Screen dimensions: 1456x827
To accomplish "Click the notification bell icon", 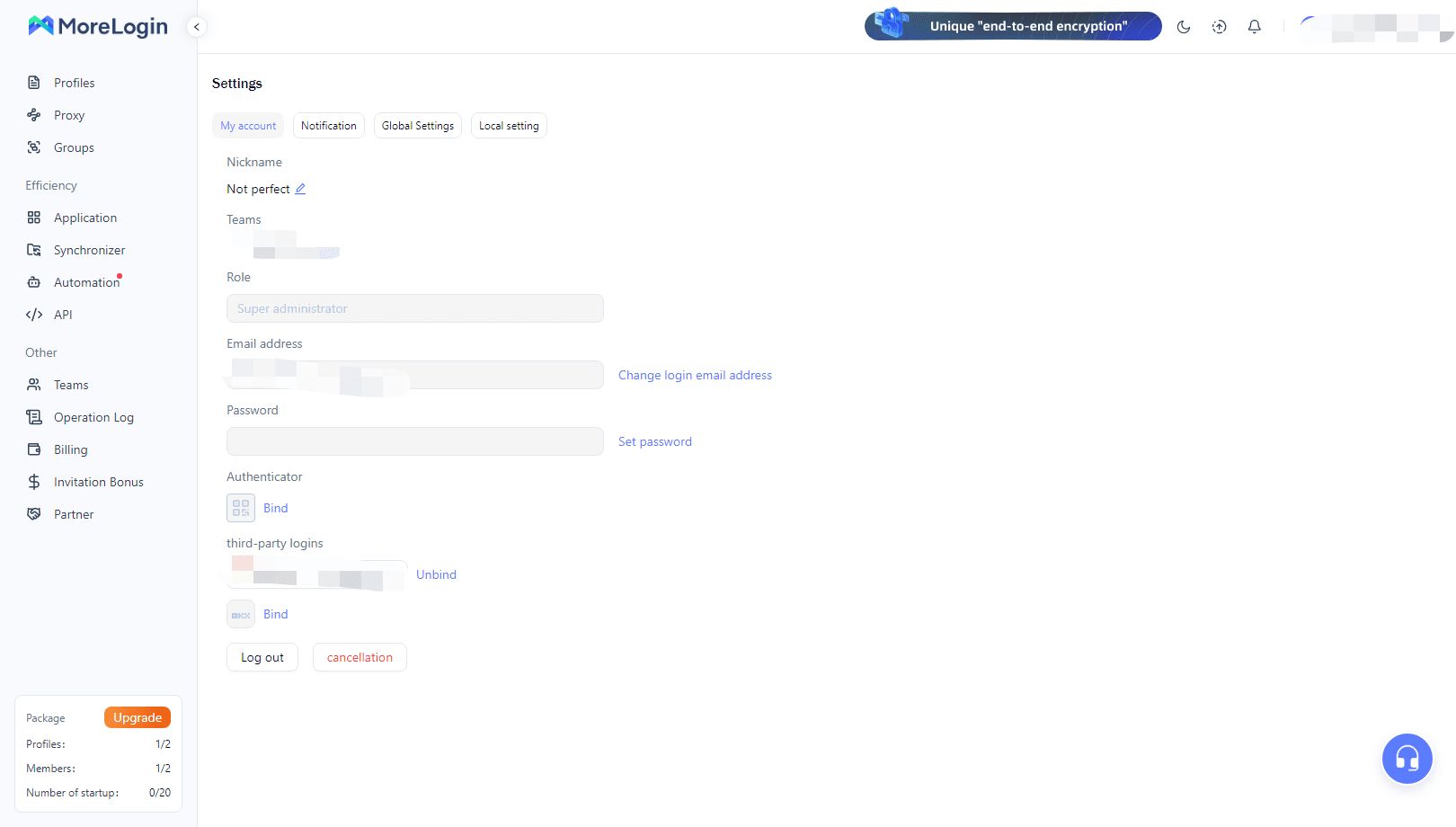I will click(x=1254, y=26).
